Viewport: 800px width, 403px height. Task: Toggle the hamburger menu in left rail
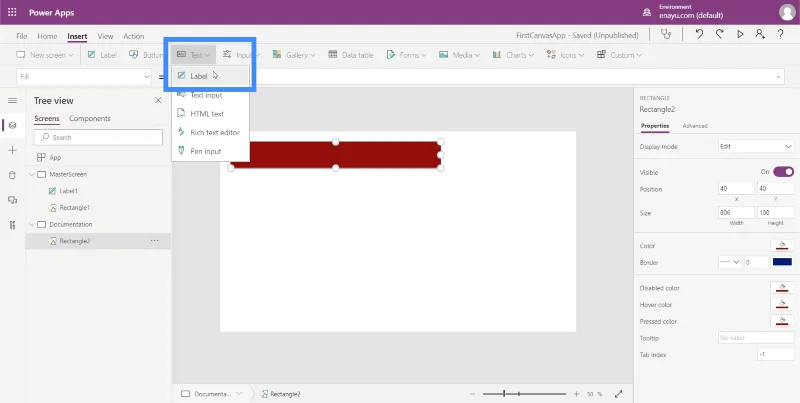click(x=13, y=100)
